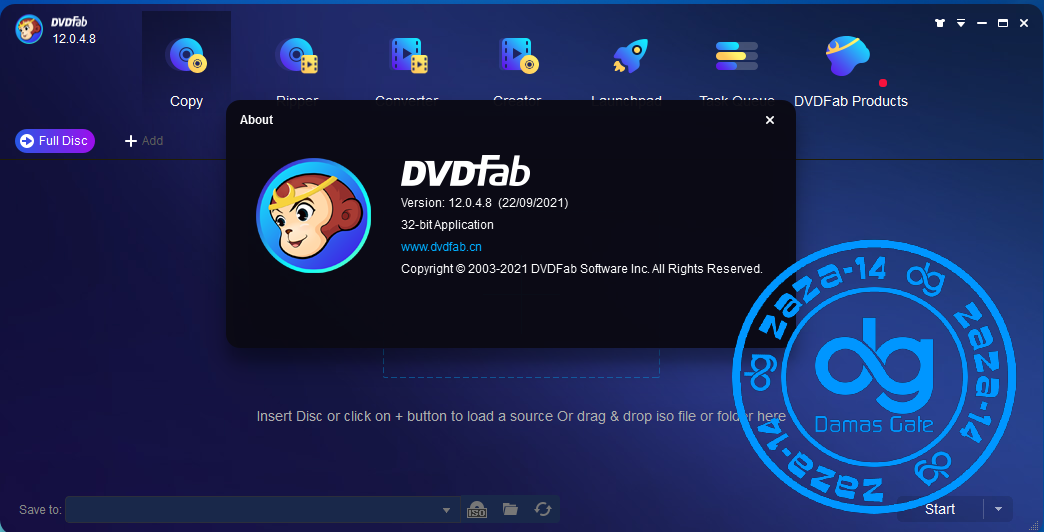Open DVDFab Products page

pyautogui.click(x=850, y=71)
